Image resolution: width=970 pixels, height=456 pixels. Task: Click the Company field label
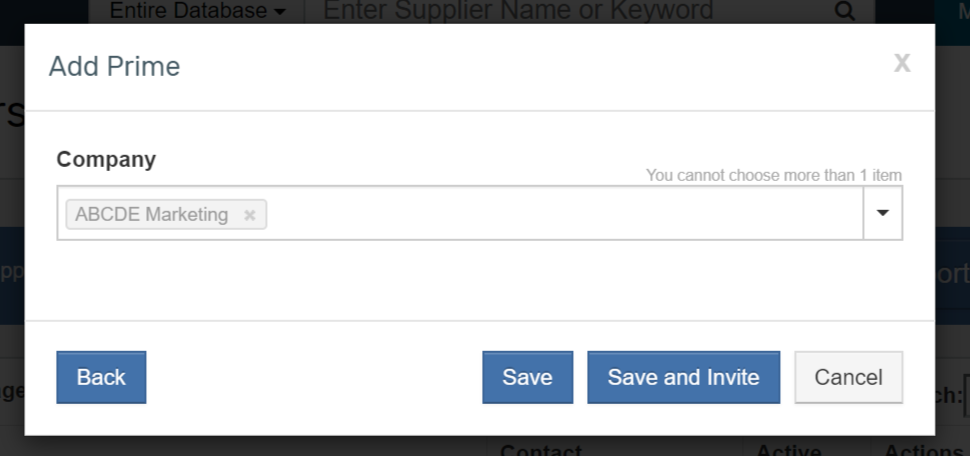point(106,160)
